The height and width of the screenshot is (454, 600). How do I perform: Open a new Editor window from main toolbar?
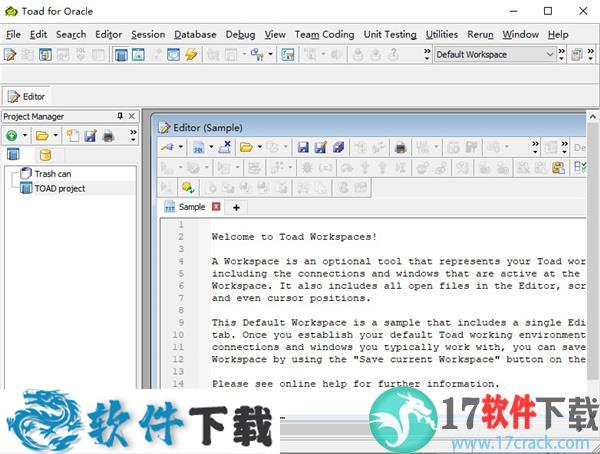tap(10, 55)
